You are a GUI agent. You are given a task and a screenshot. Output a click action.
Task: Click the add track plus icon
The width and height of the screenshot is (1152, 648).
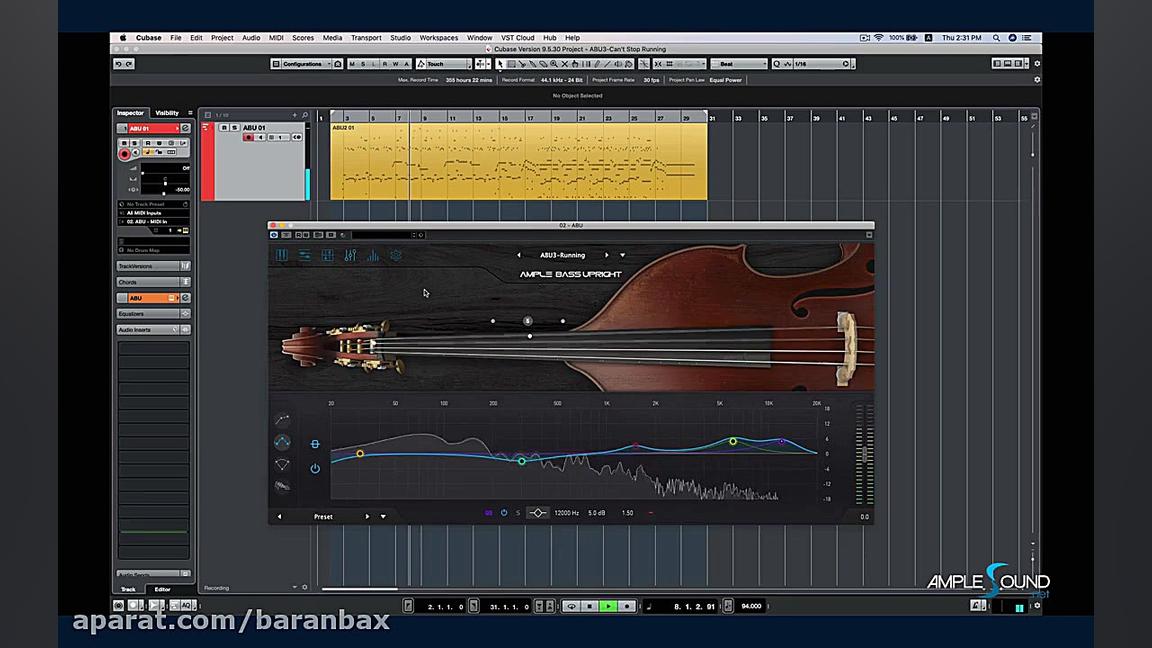pos(294,115)
